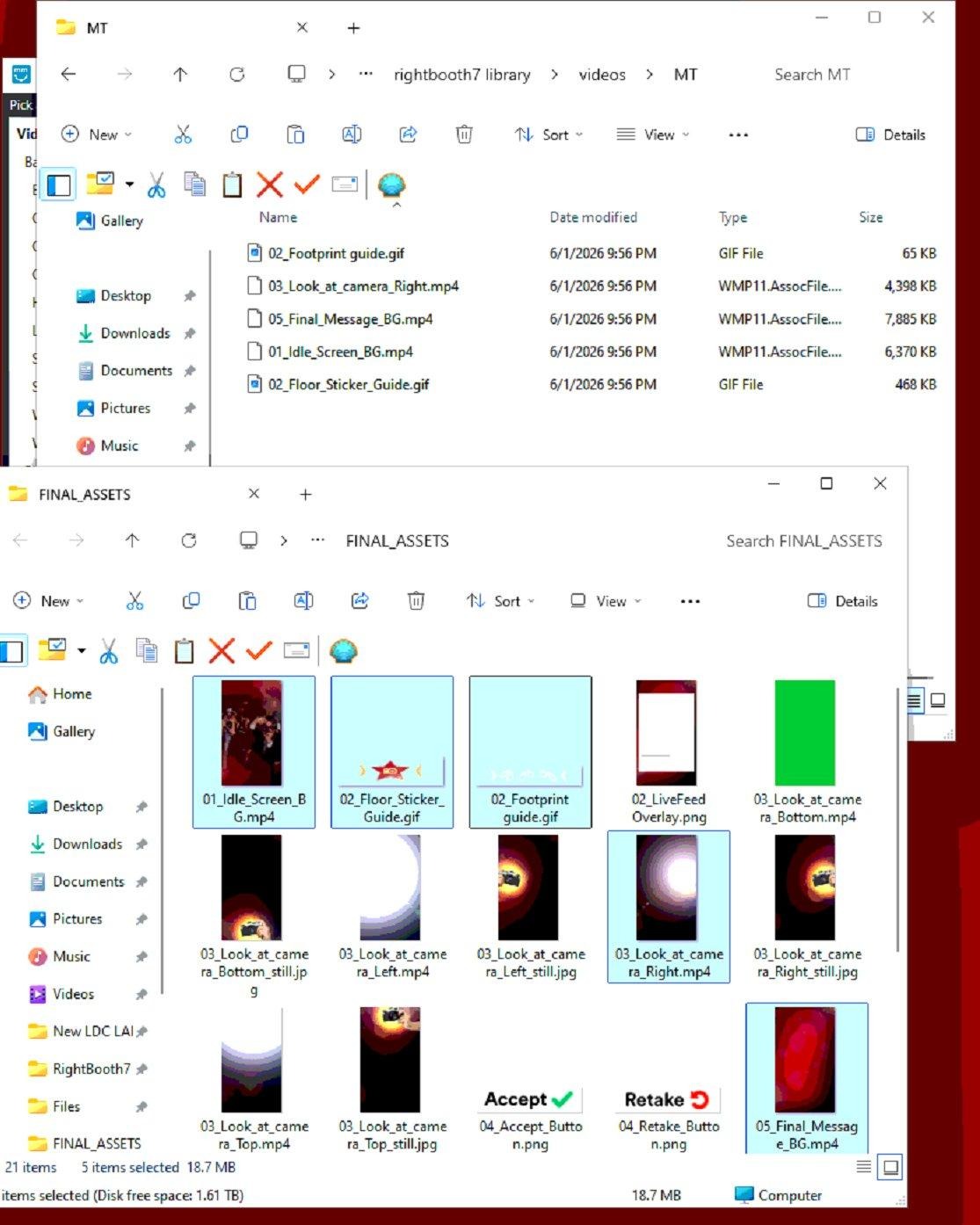The image size is (980, 1225).
Task: Open See more ellipsis menu in FINAL_ASSETS window
Action: tap(691, 601)
